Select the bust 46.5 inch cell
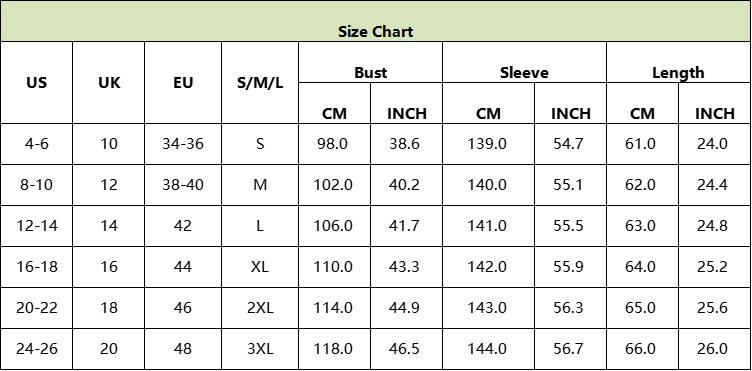 click(x=406, y=349)
